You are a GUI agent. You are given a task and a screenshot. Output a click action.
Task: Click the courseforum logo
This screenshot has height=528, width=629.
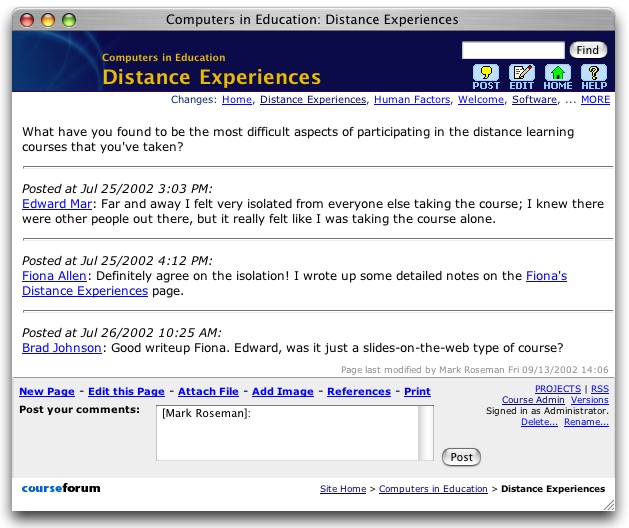tap(61, 488)
